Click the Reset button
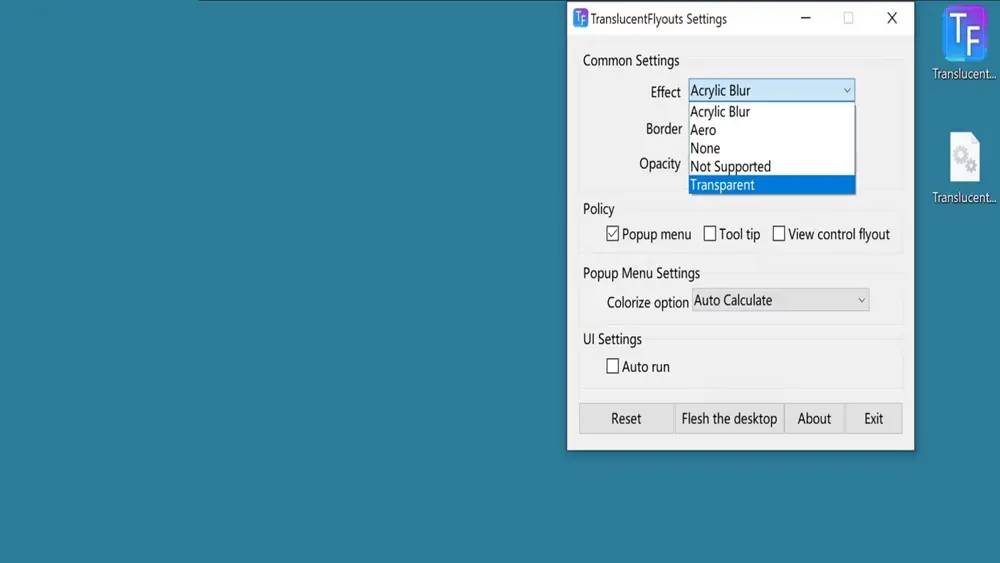 coord(626,418)
